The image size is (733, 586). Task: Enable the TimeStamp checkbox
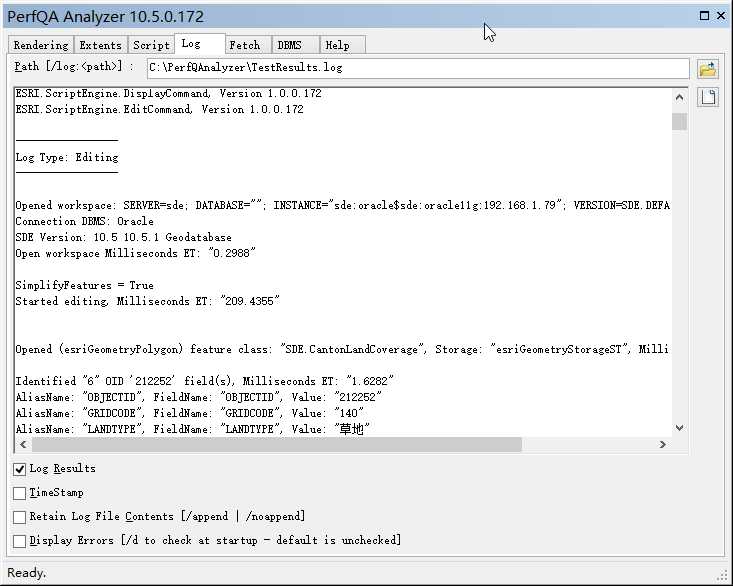19,493
